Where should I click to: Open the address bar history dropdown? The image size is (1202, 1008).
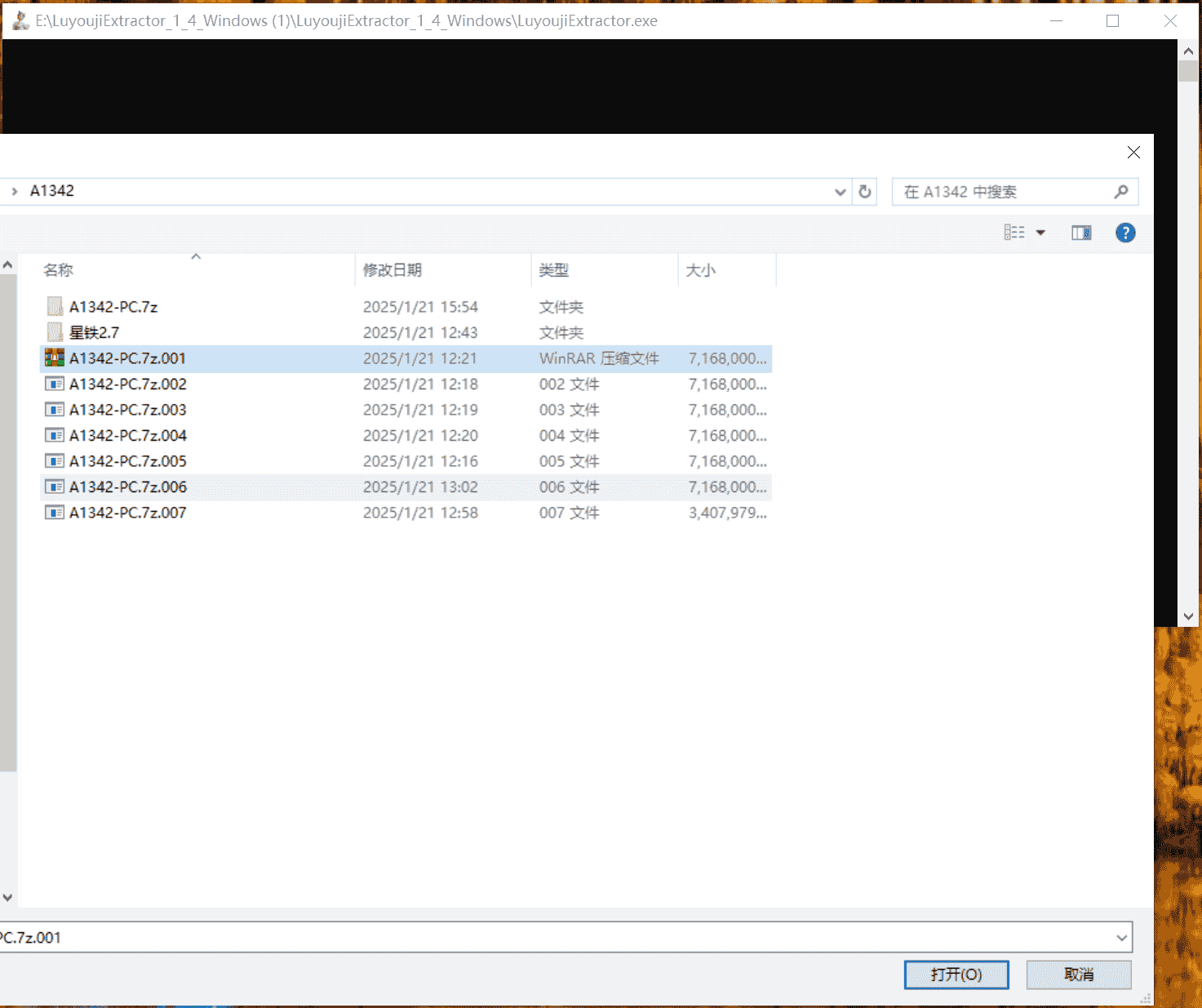pos(840,193)
